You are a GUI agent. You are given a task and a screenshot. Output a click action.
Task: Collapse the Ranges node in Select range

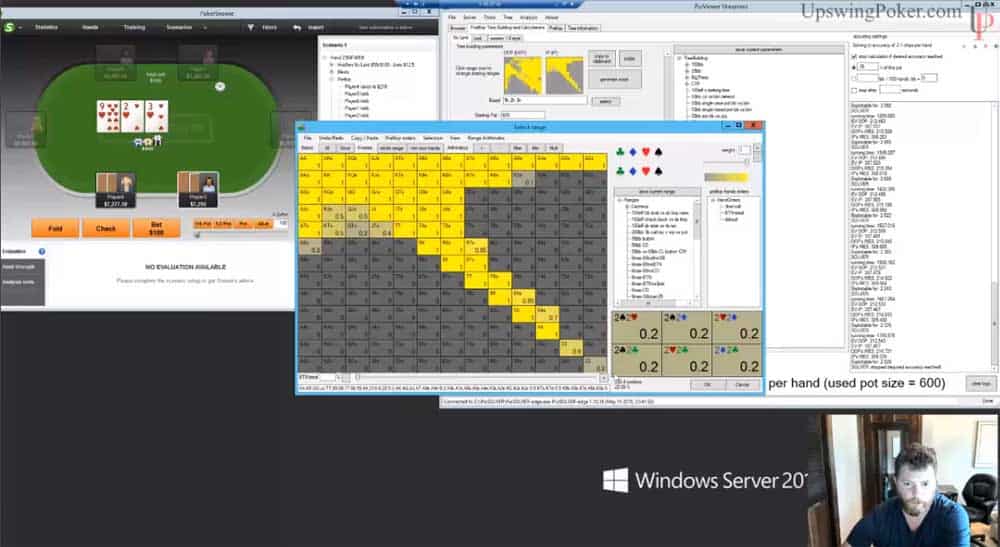click(x=619, y=200)
